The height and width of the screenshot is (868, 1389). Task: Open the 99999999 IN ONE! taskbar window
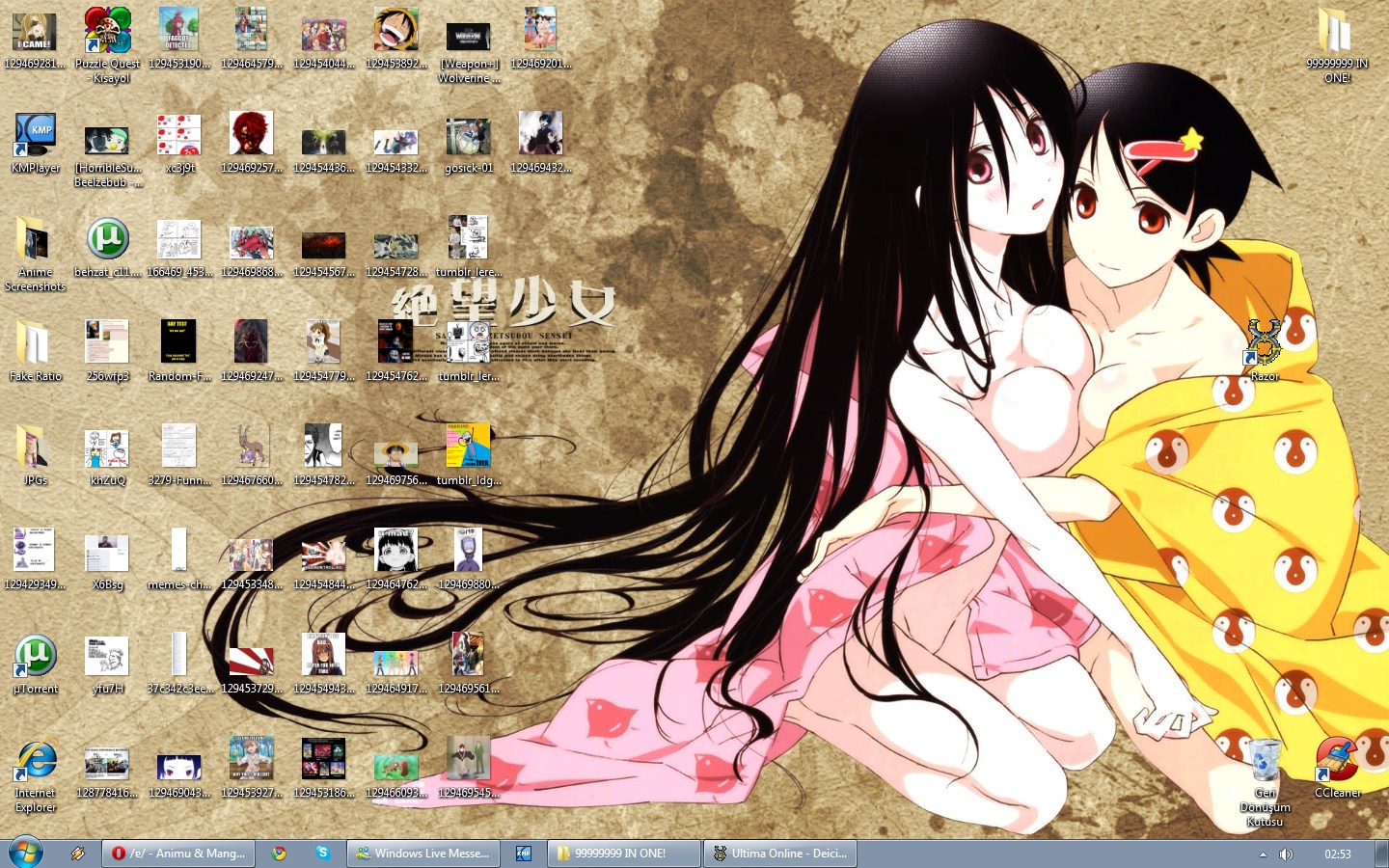(624, 854)
